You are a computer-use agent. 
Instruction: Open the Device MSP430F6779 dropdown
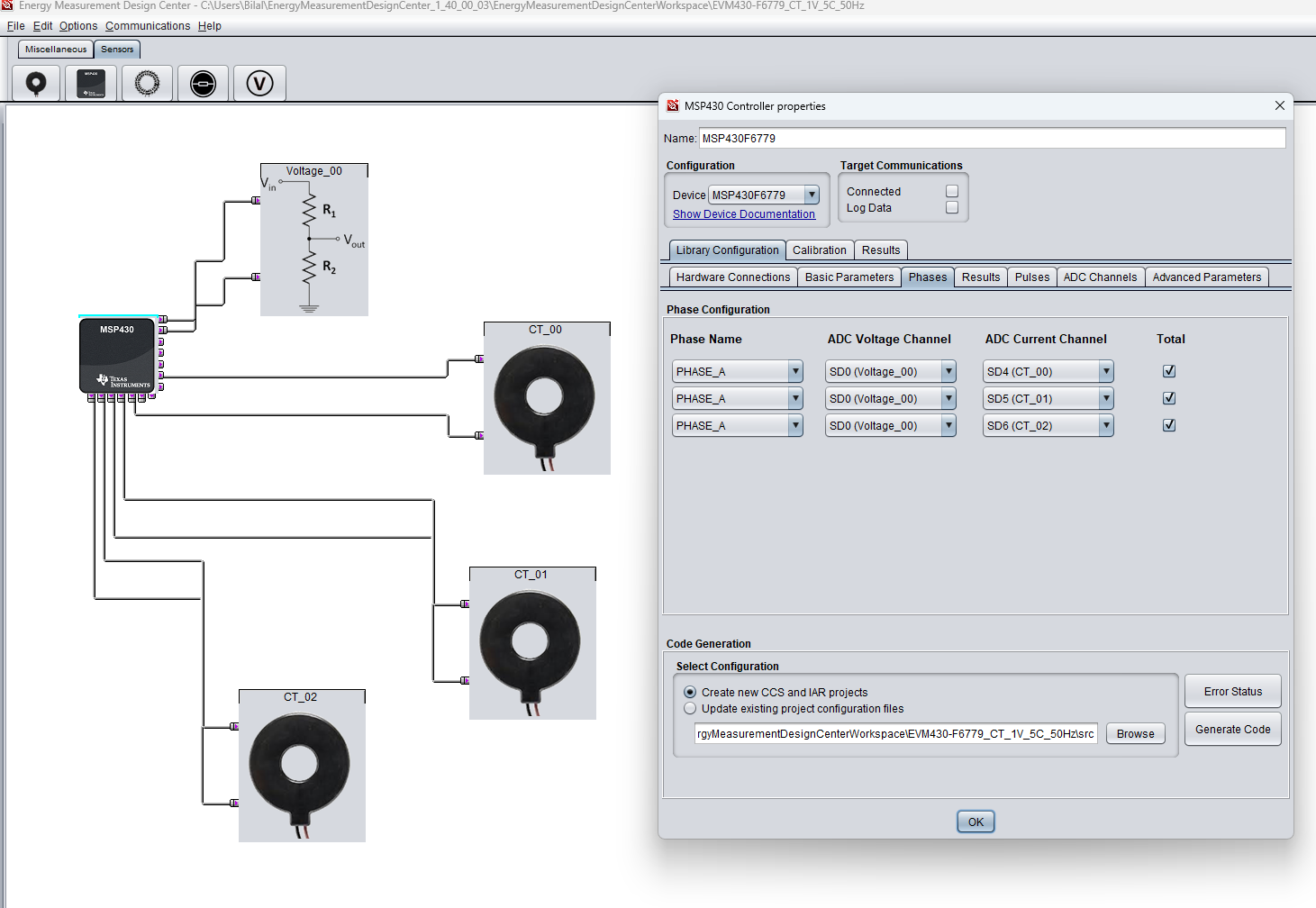tap(764, 195)
